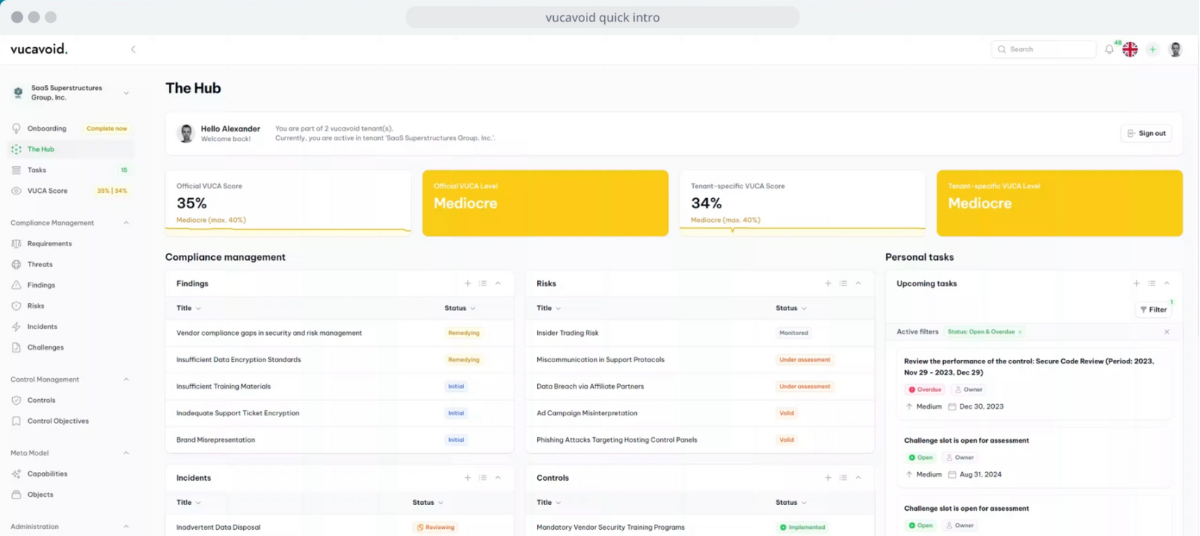Click the notifications bell icon
Viewport: 1200px width, 536px height.
[1109, 49]
